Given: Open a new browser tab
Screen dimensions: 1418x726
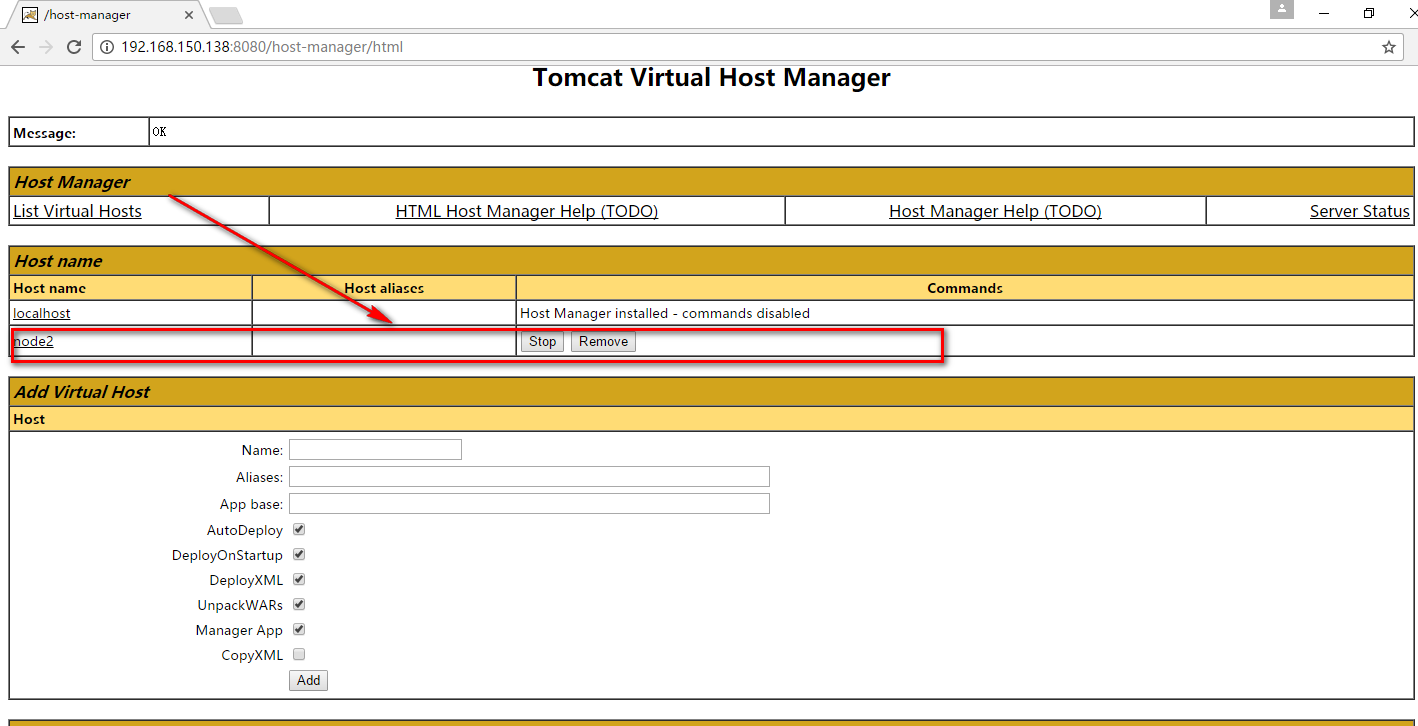Looking at the screenshot, I should tap(226, 15).
